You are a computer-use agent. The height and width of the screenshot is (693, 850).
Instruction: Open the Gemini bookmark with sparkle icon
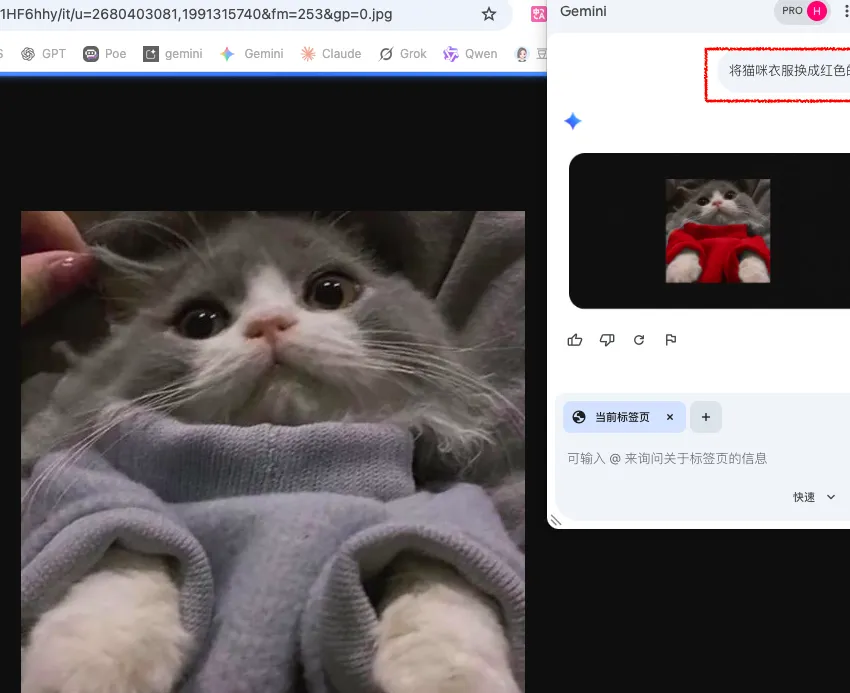[x=252, y=54]
